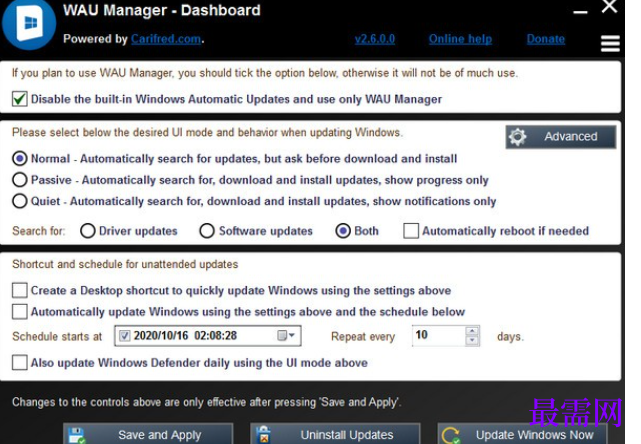
Task: Click the v2.6.0.0 version link
Action: point(375,39)
